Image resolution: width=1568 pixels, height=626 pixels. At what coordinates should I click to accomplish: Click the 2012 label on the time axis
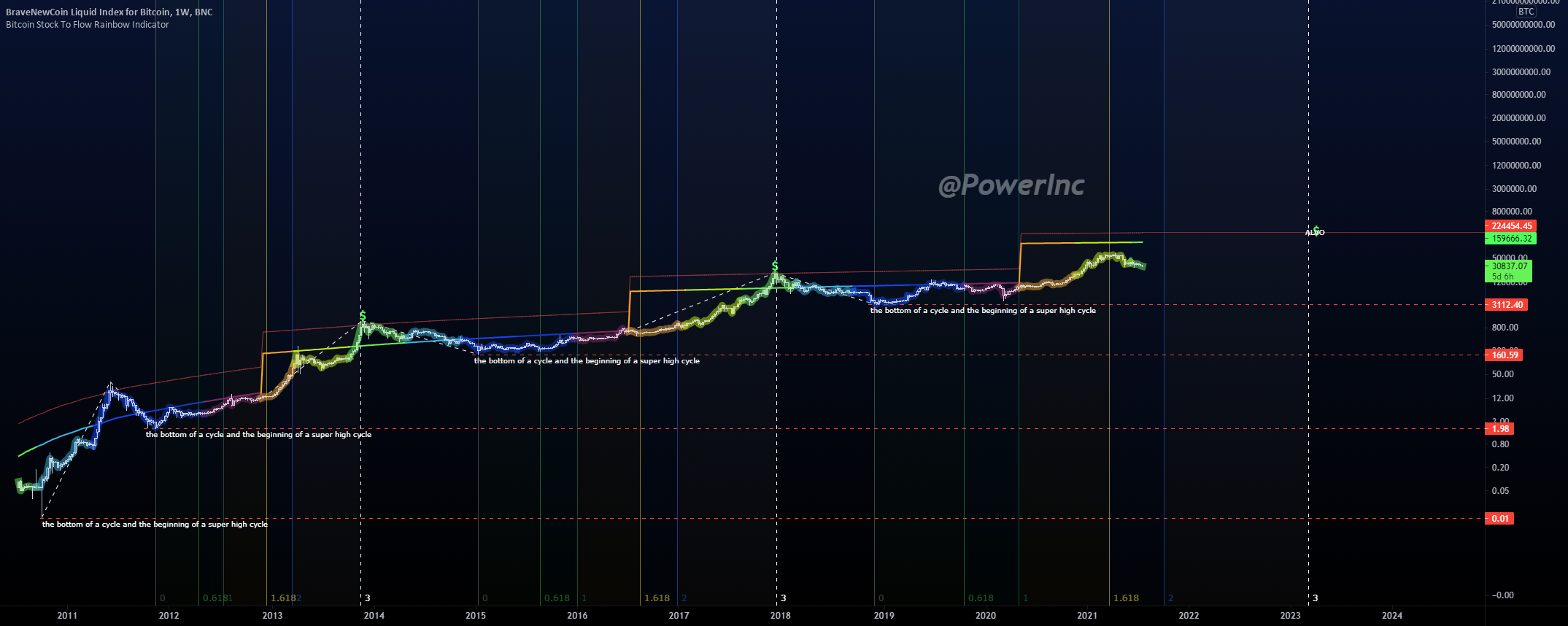point(169,616)
